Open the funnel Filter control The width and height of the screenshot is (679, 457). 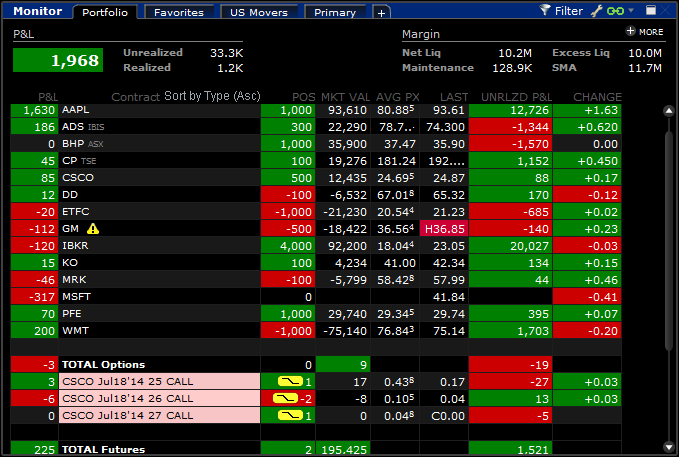(561, 11)
